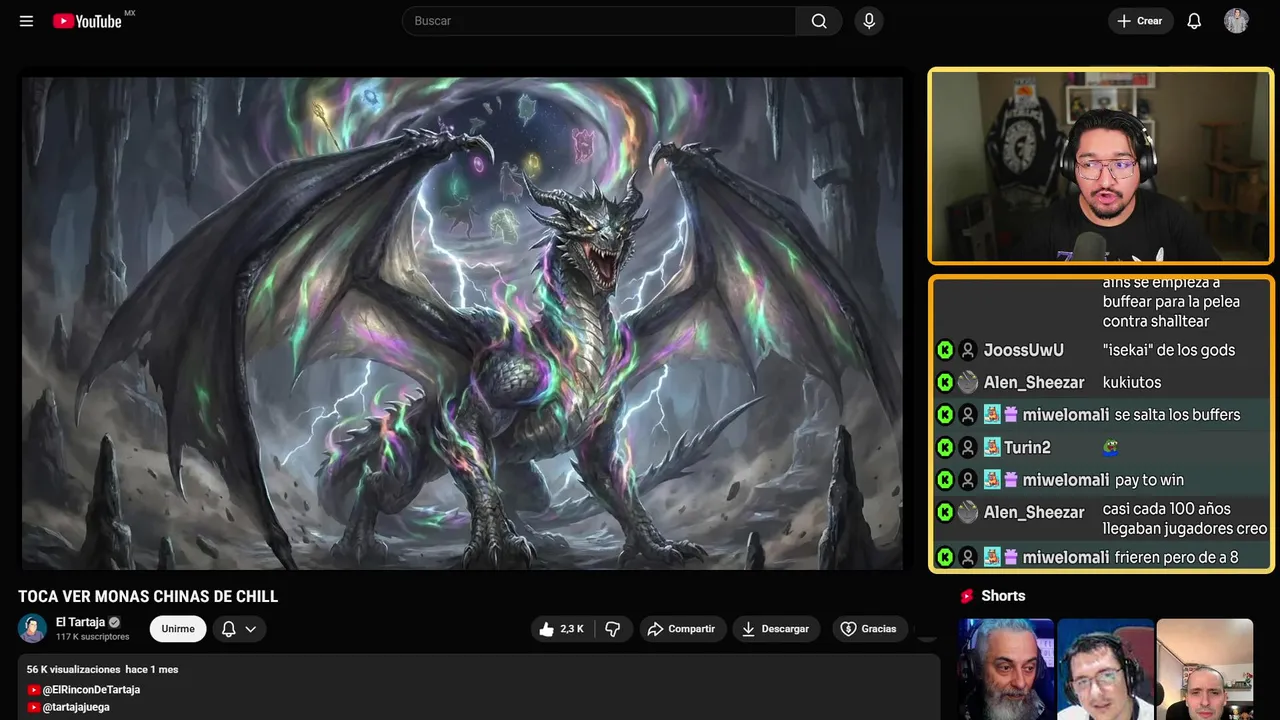1280x720 pixels.
Task: Click the Shorts section logo icon
Action: [x=967, y=596]
